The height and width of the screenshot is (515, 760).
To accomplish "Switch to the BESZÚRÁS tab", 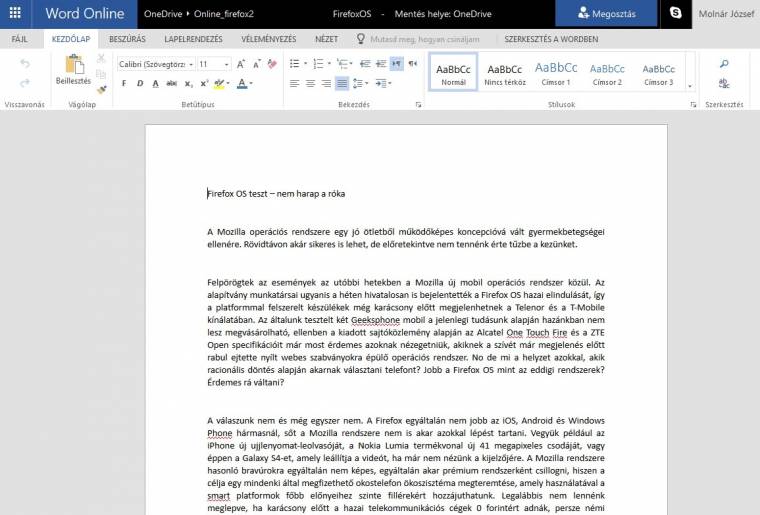I will coord(127,39).
